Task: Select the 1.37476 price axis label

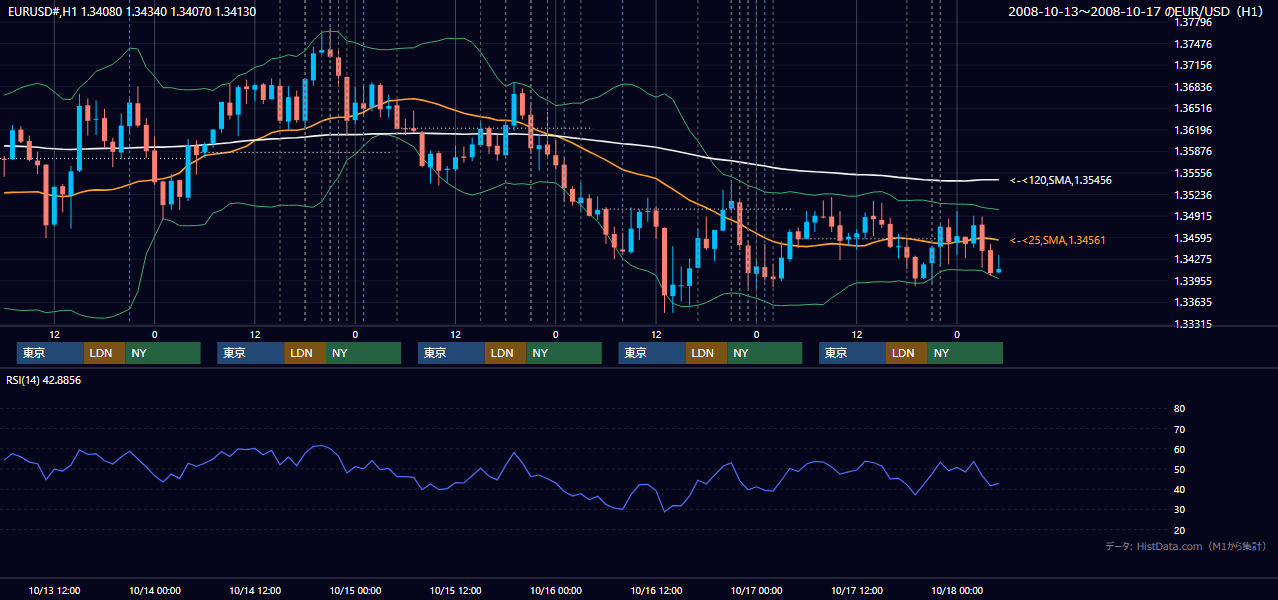Action: 1194,44
